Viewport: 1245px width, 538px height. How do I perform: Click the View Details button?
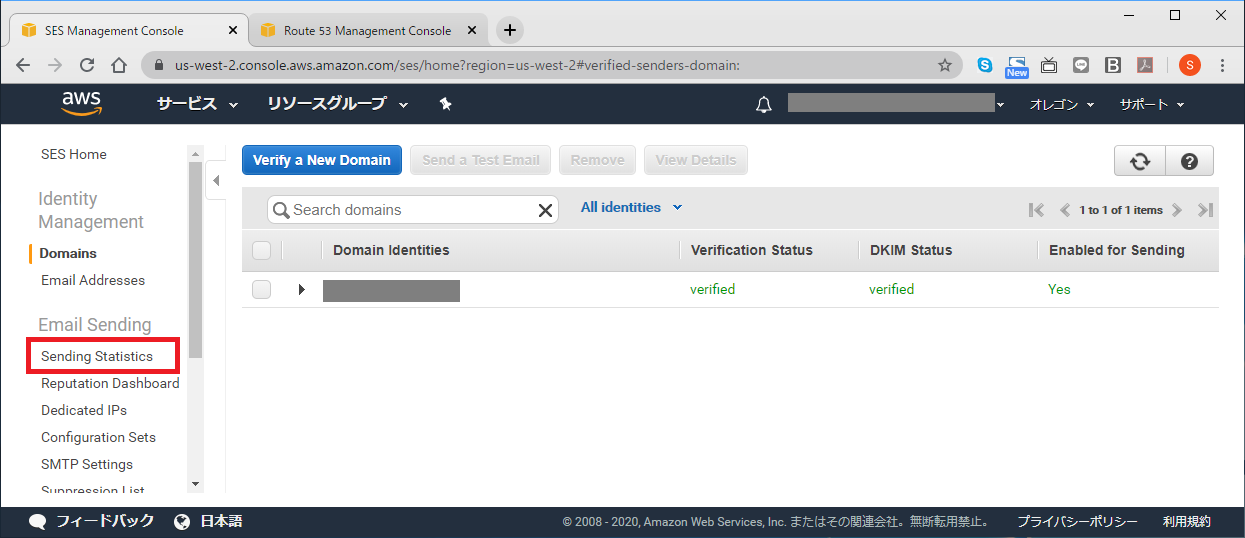click(x=696, y=160)
